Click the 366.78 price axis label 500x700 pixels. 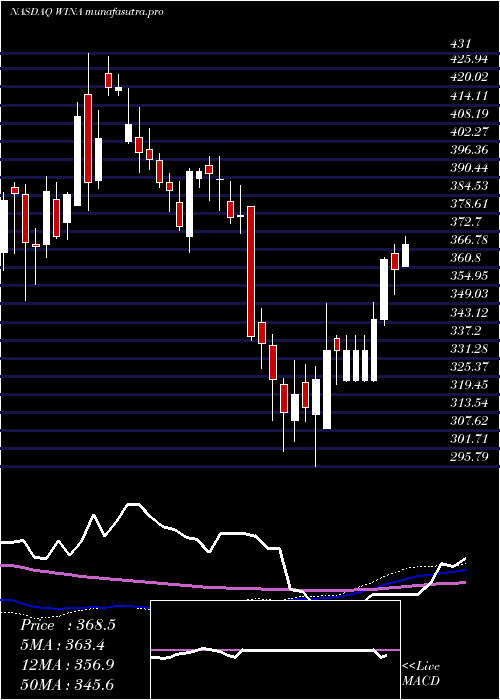tap(469, 240)
